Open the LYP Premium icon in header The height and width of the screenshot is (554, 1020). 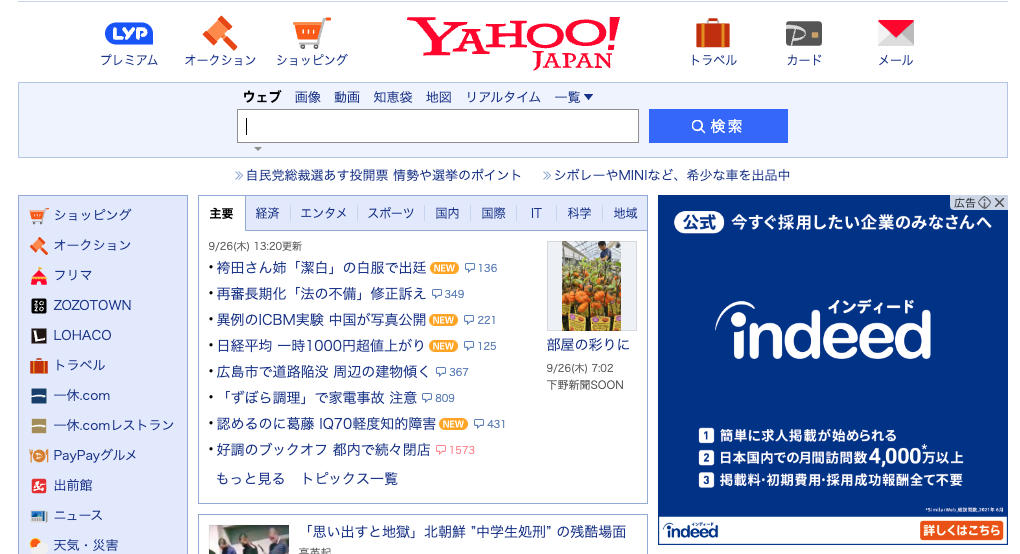[x=129, y=34]
